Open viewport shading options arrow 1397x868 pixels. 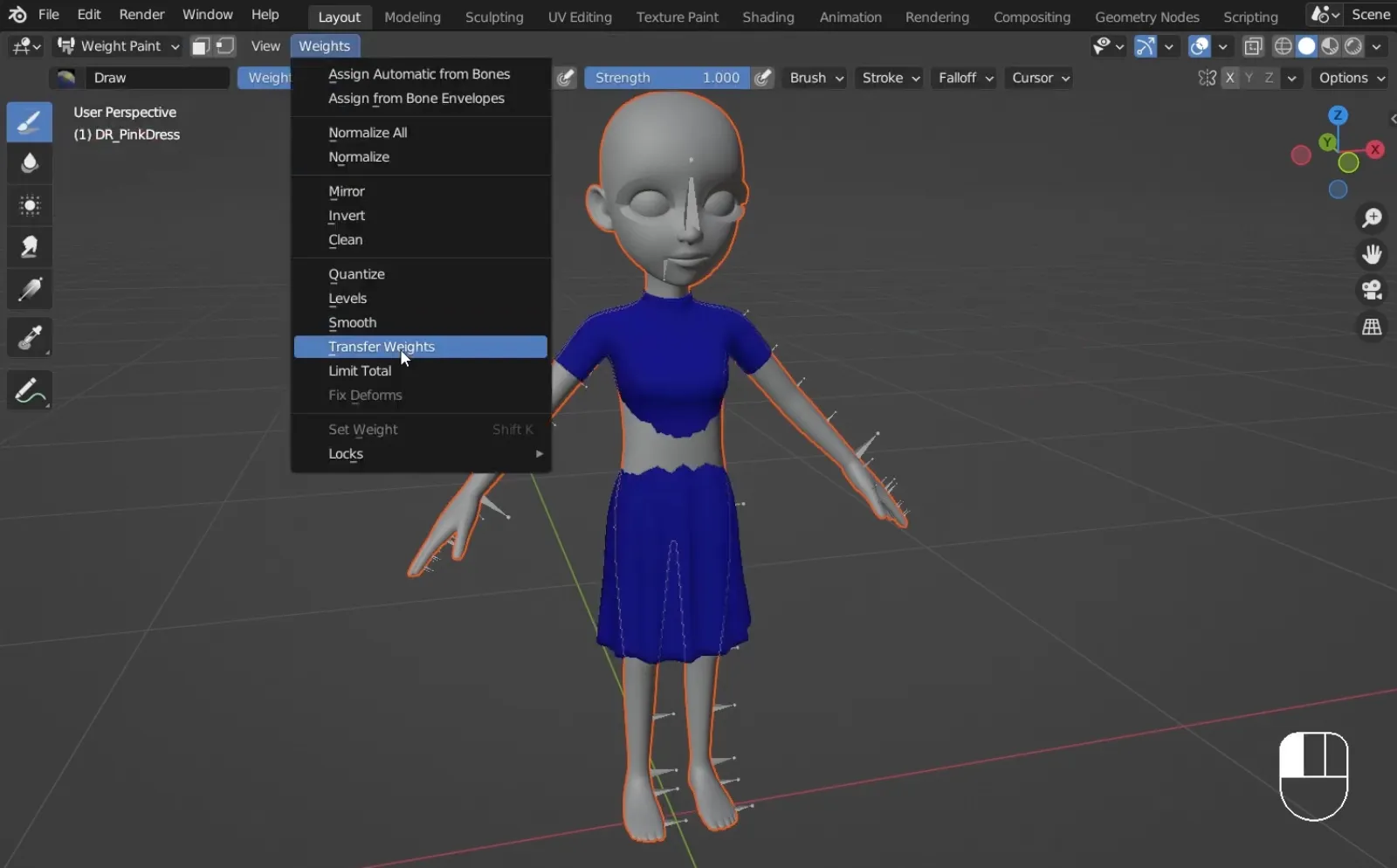1377,46
